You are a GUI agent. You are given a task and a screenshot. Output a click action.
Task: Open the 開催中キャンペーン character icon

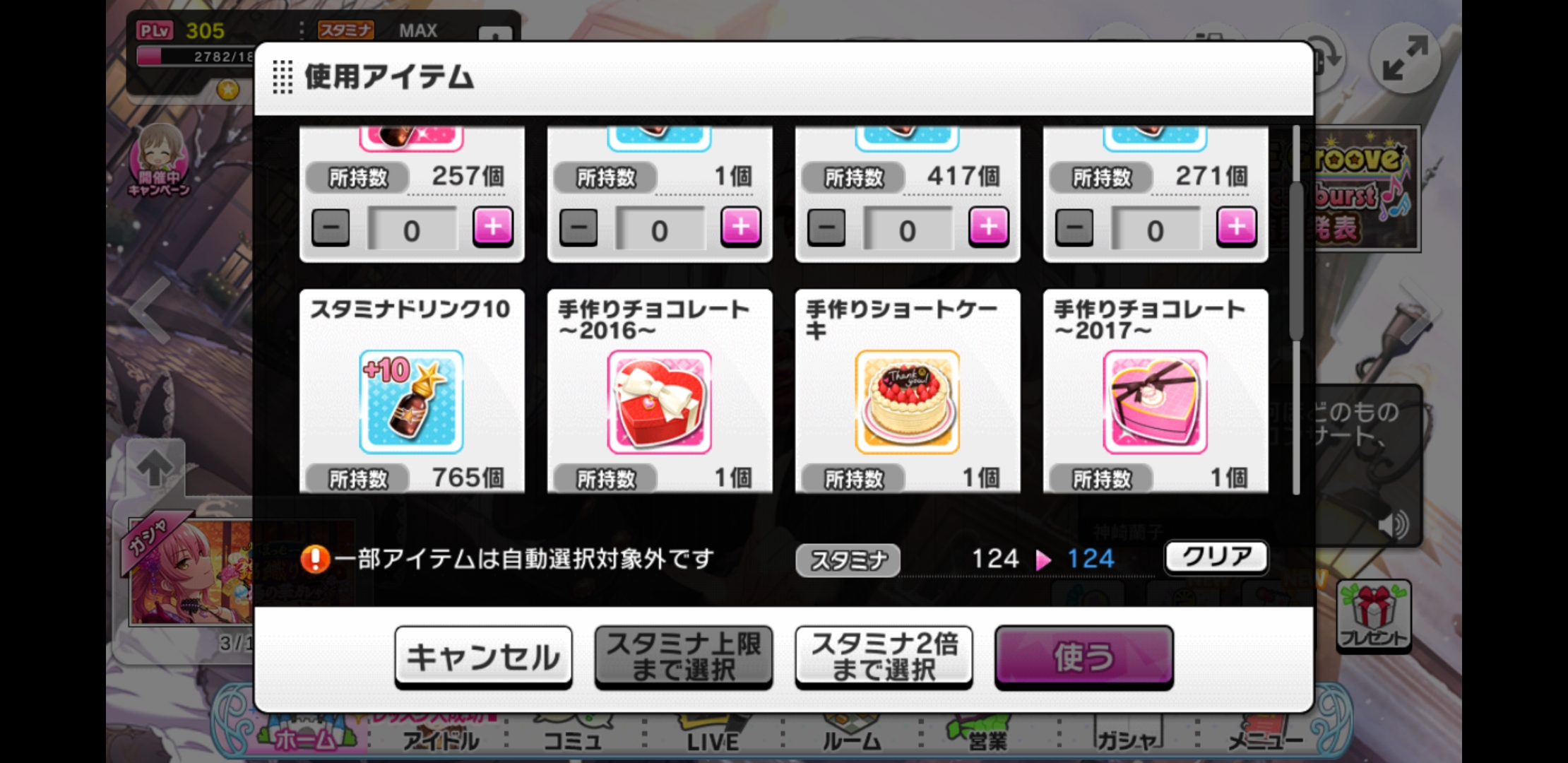159,160
